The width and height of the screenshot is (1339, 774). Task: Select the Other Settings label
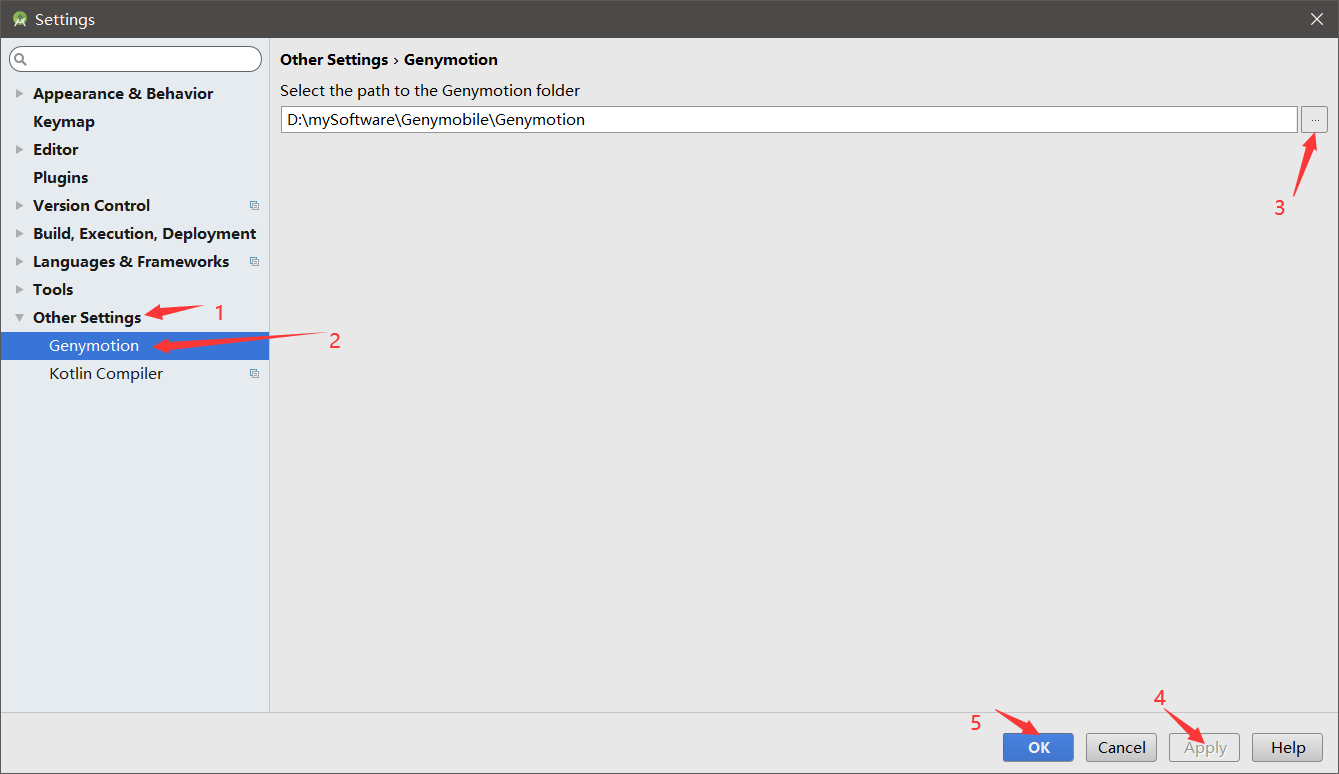tap(87, 317)
